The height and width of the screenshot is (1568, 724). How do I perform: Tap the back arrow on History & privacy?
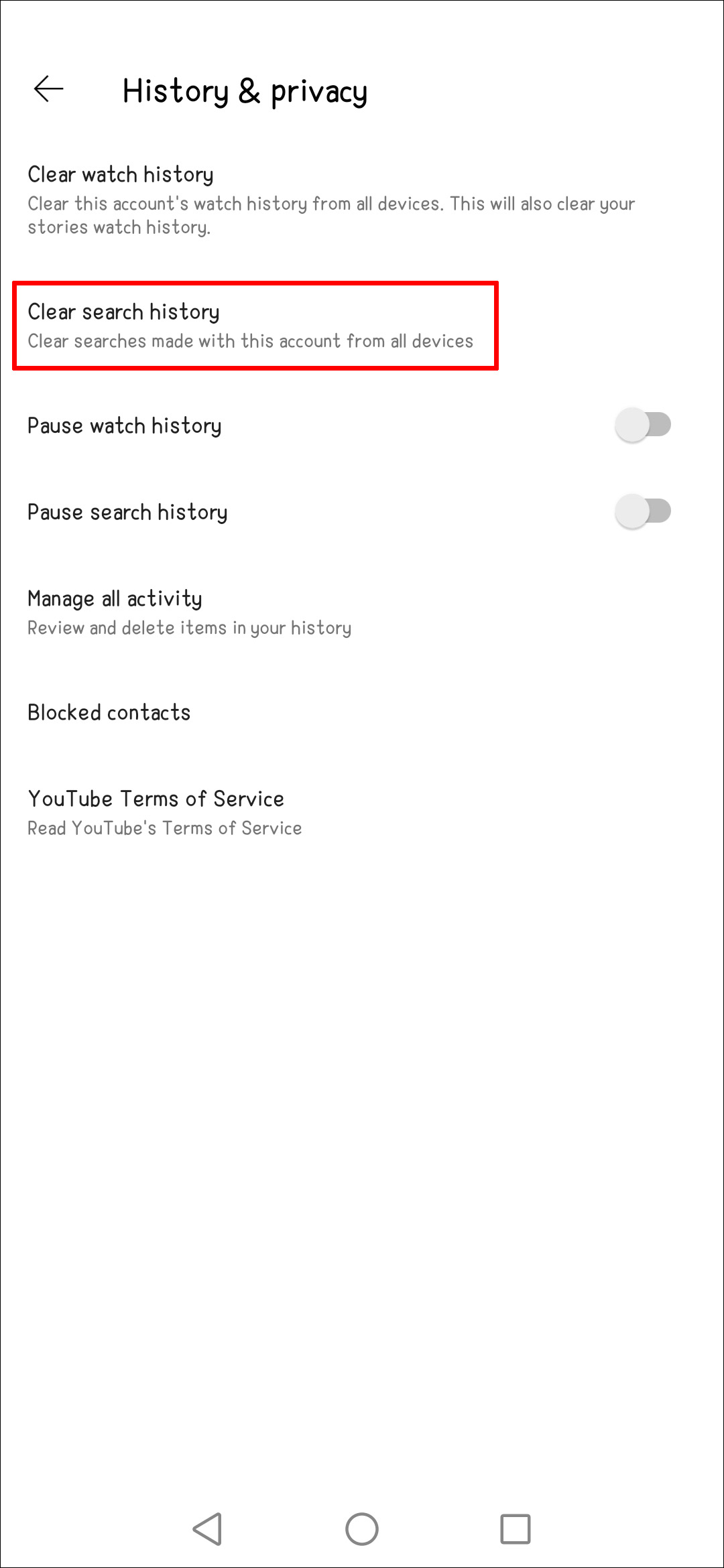pyautogui.click(x=47, y=87)
